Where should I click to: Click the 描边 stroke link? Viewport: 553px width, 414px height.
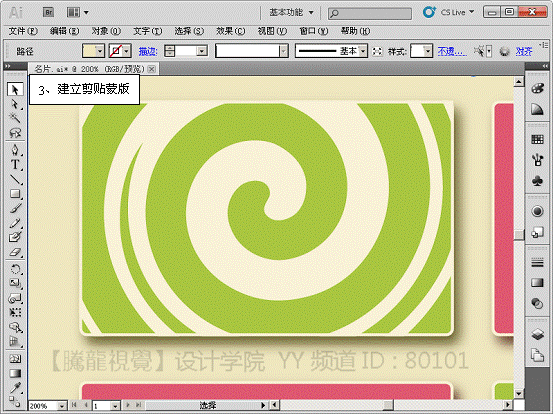click(x=148, y=51)
